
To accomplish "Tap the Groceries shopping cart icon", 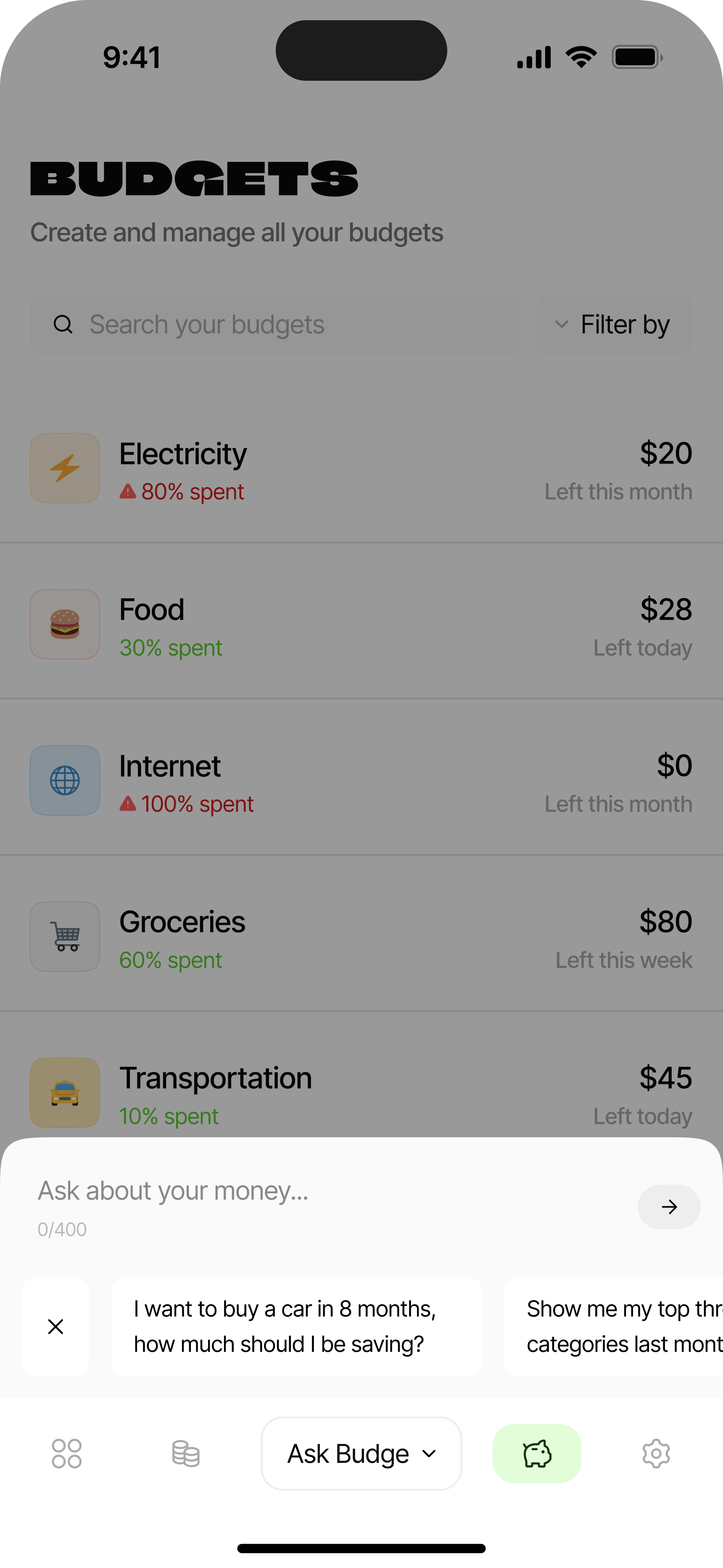I will (65, 936).
